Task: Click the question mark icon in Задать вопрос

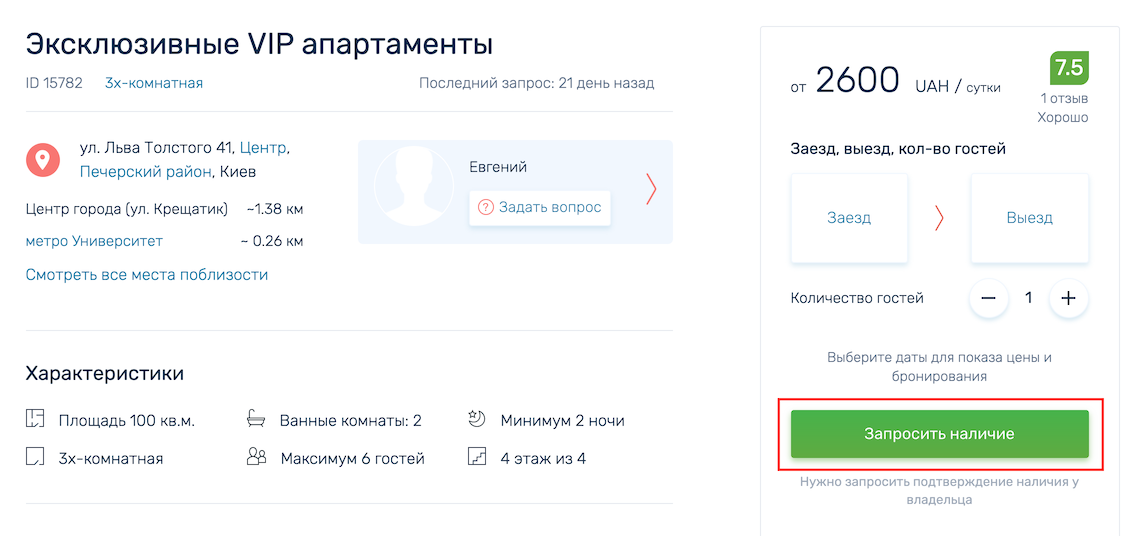Action: [485, 208]
